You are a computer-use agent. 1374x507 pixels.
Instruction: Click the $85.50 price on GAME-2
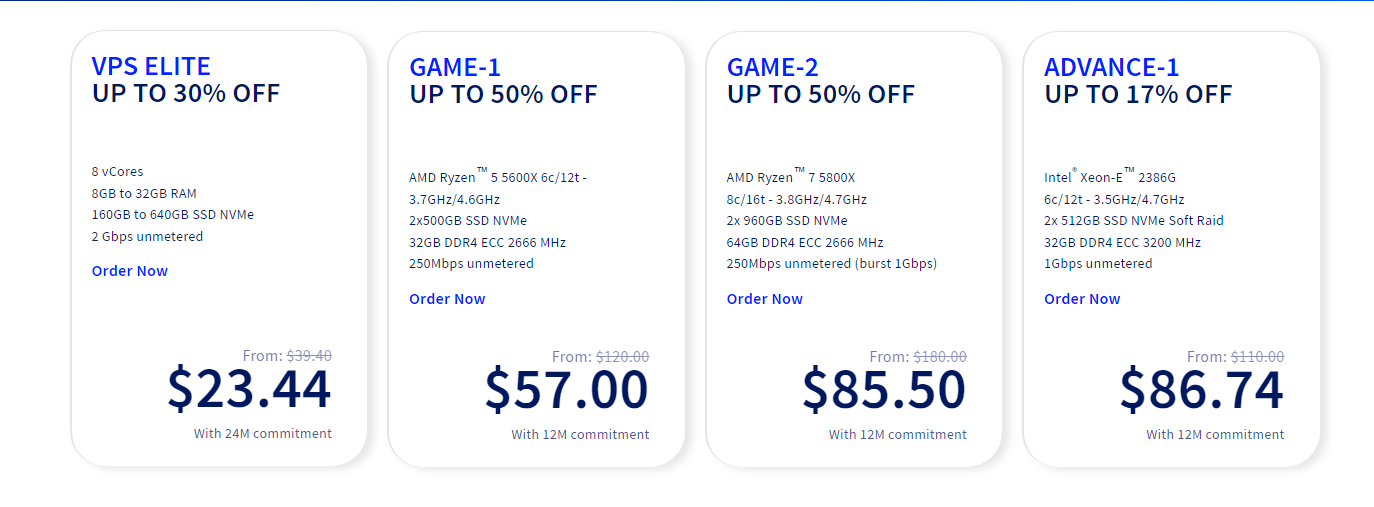(x=884, y=390)
